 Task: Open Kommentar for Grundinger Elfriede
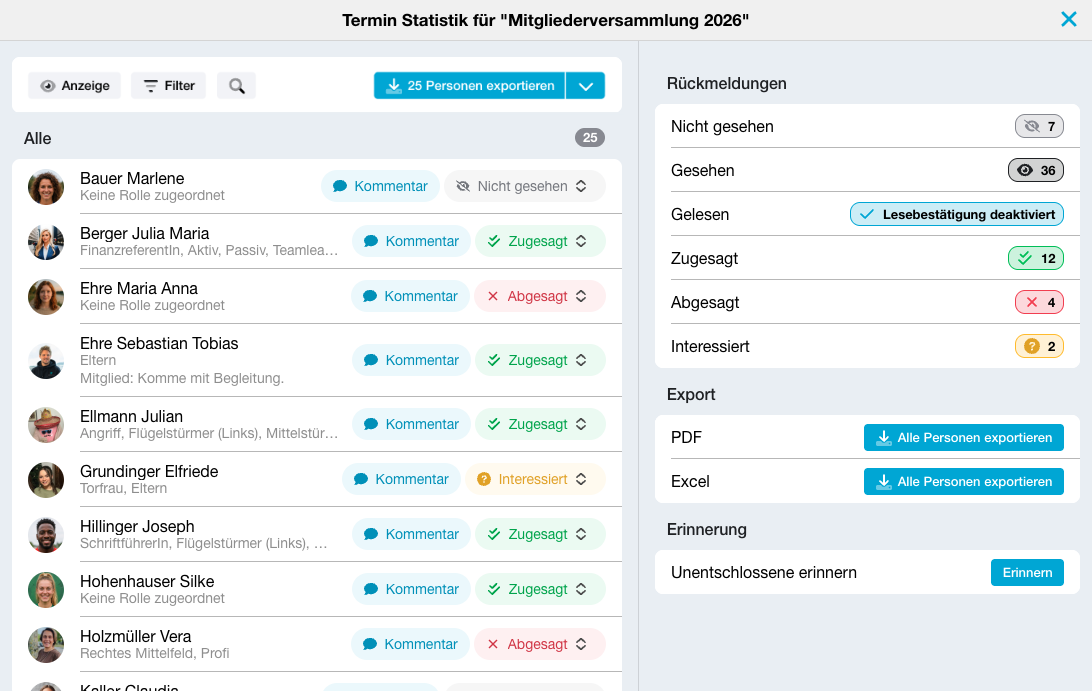[401, 479]
